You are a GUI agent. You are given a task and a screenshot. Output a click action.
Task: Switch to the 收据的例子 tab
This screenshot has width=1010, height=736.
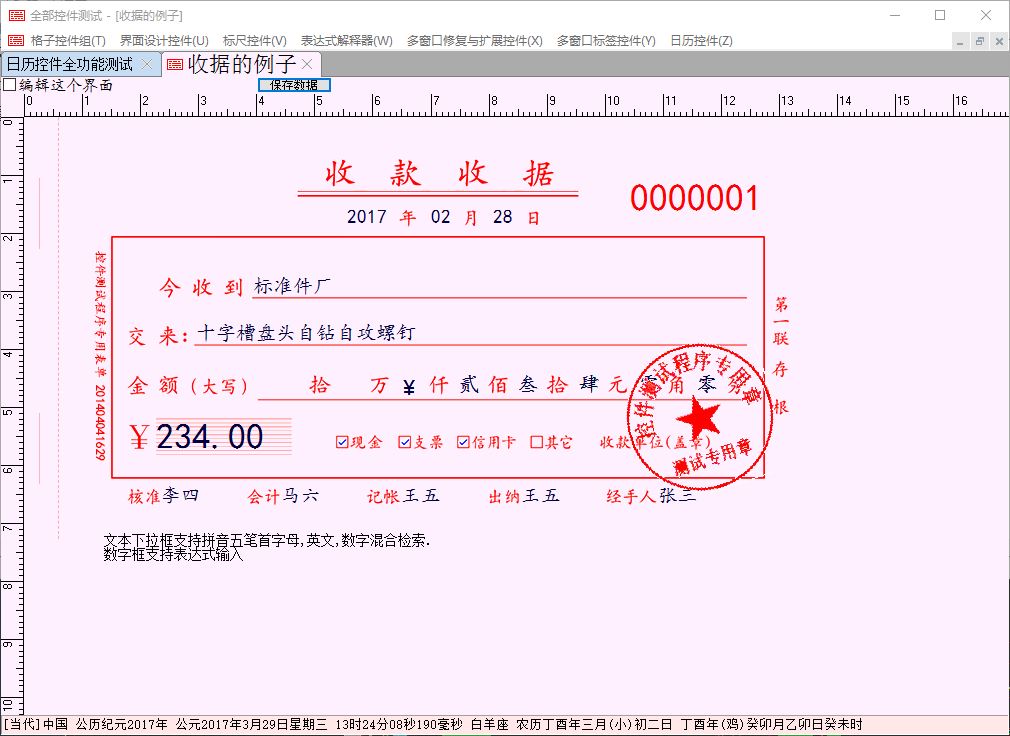point(242,64)
